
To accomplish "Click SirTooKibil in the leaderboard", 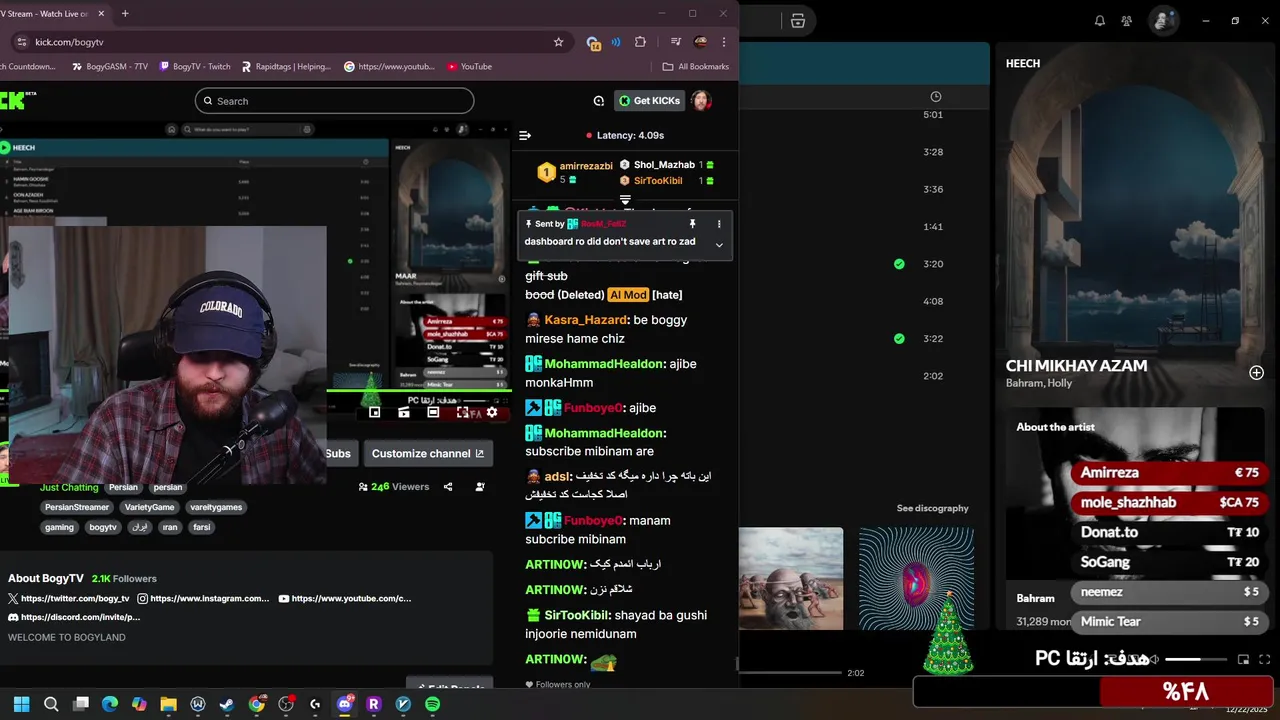I will (658, 181).
